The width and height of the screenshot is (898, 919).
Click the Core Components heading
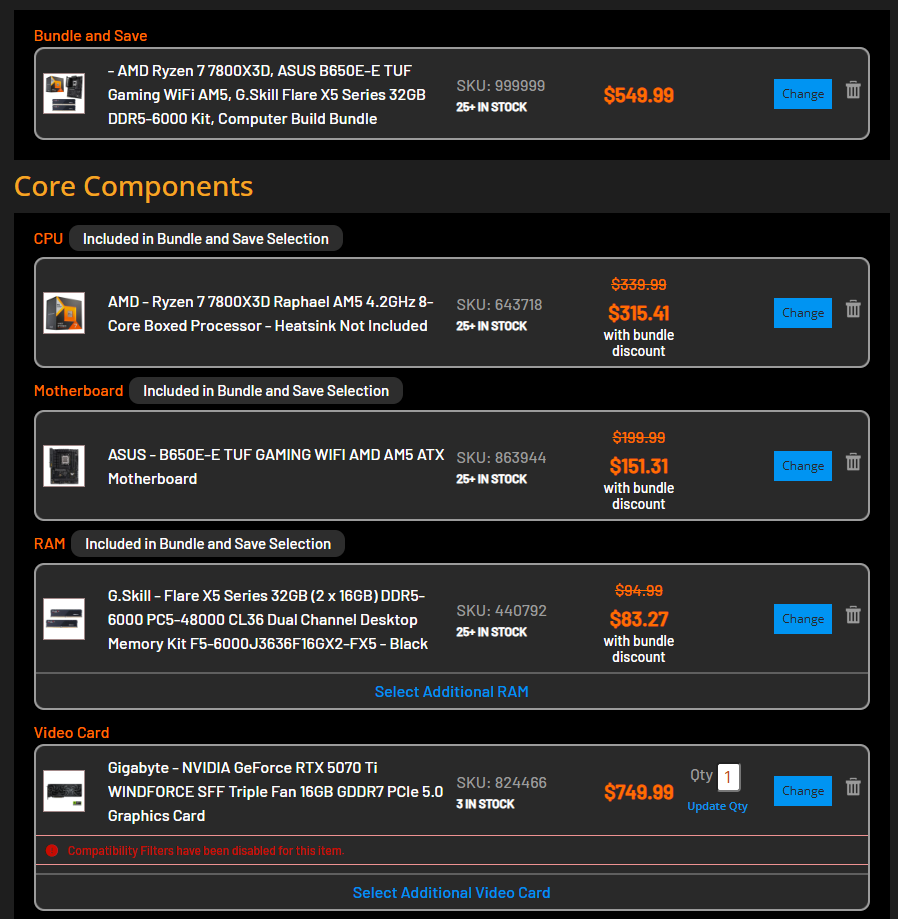tap(134, 186)
